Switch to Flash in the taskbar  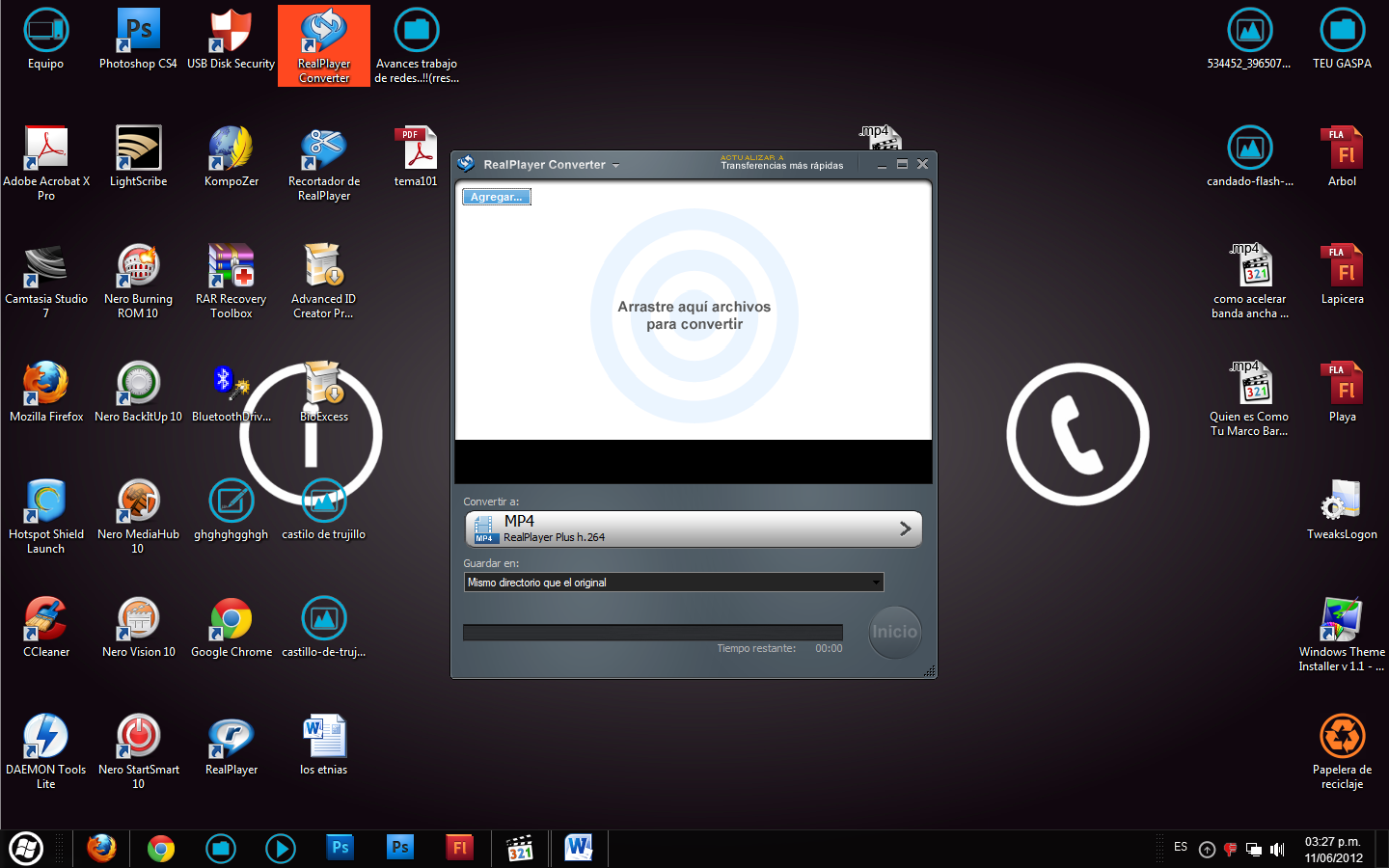[x=460, y=849]
